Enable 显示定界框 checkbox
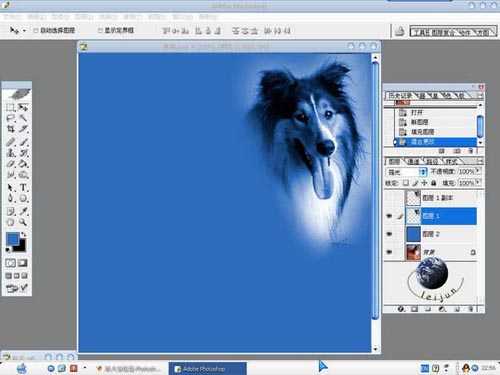The height and width of the screenshot is (375, 500). click(100, 30)
